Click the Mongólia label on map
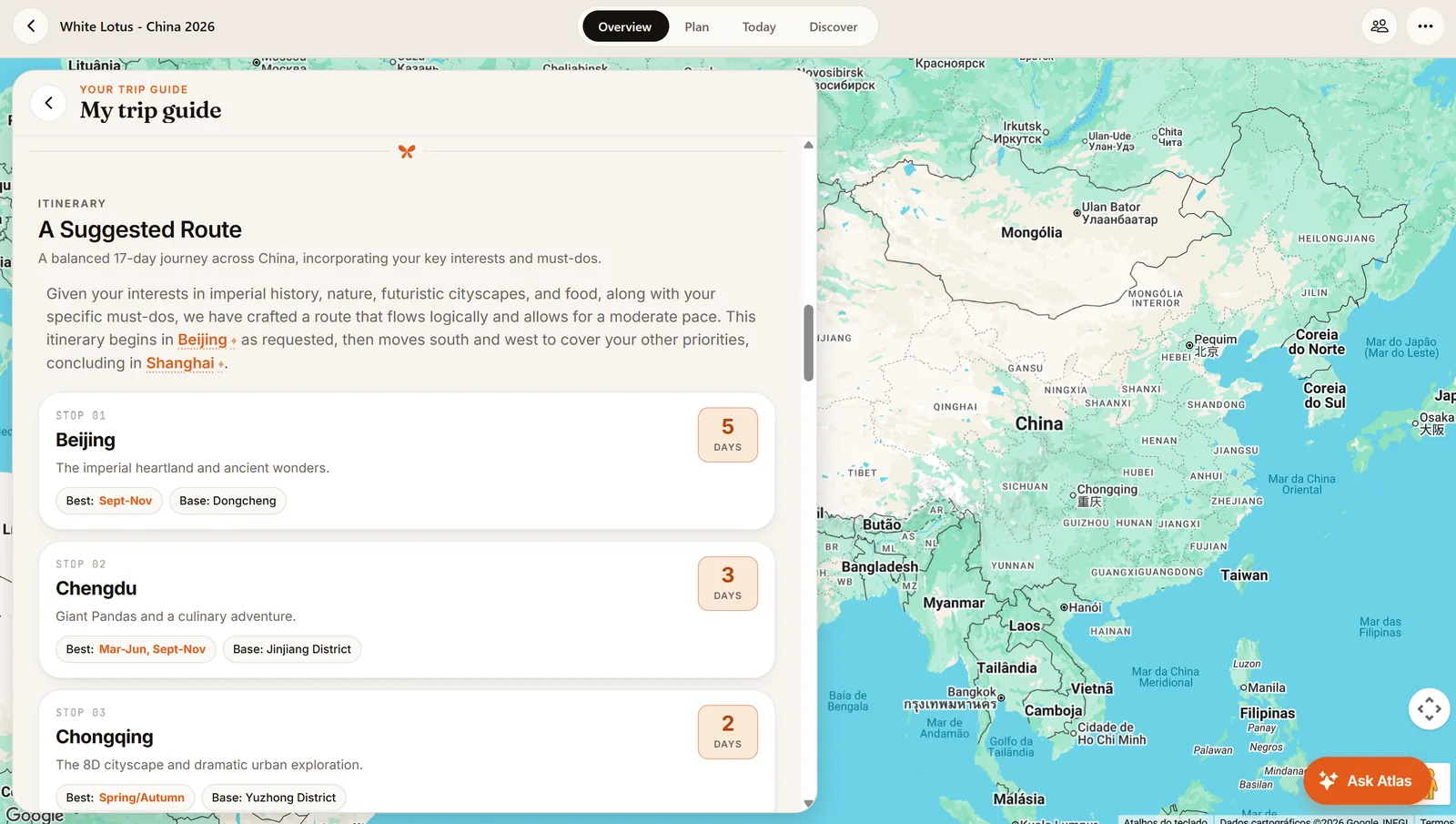The width and height of the screenshot is (1456, 824). (x=1031, y=232)
